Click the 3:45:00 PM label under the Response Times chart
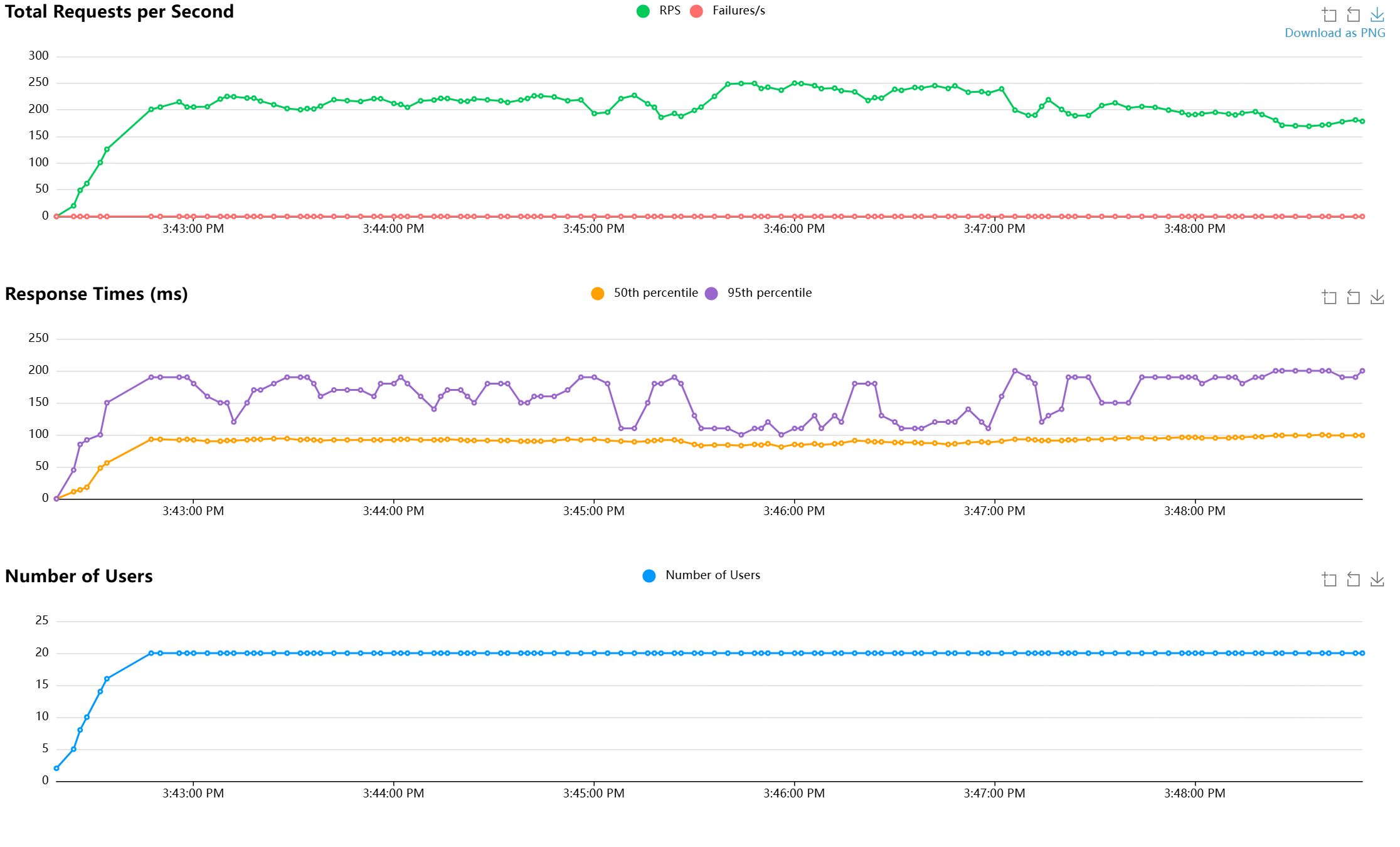 [x=593, y=511]
